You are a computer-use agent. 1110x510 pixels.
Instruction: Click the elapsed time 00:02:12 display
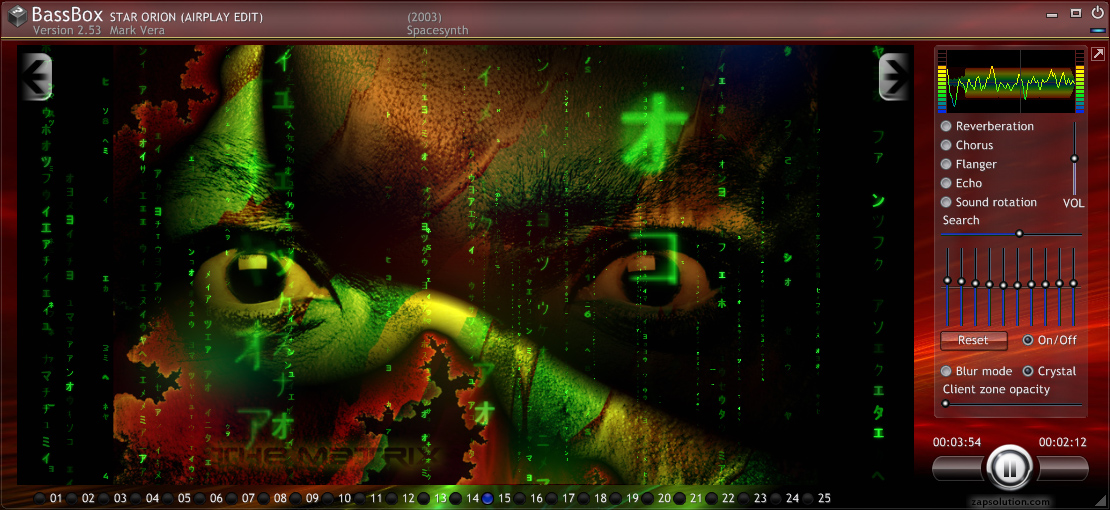(1063, 442)
